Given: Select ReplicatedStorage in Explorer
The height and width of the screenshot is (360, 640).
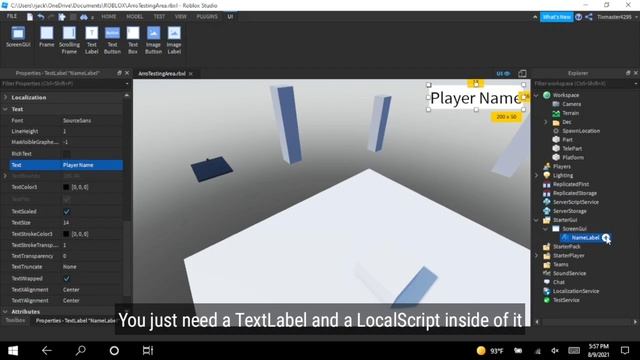Looking at the screenshot, I should pos(575,193).
